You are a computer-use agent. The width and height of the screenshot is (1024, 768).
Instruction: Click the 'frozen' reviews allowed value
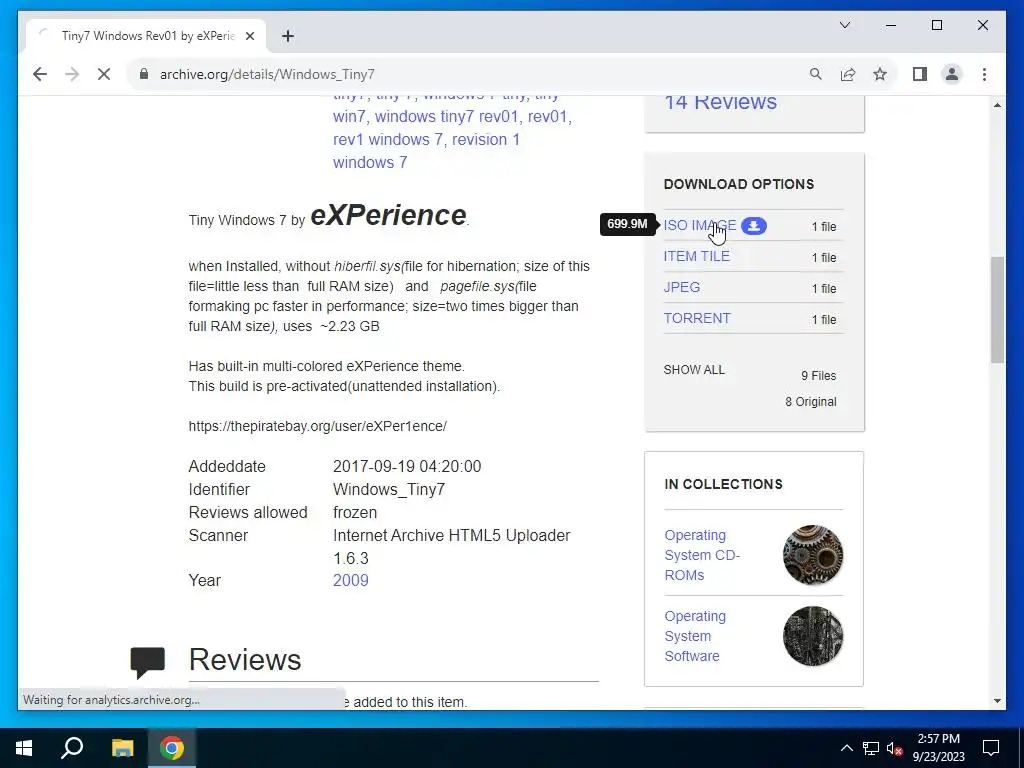[355, 513]
